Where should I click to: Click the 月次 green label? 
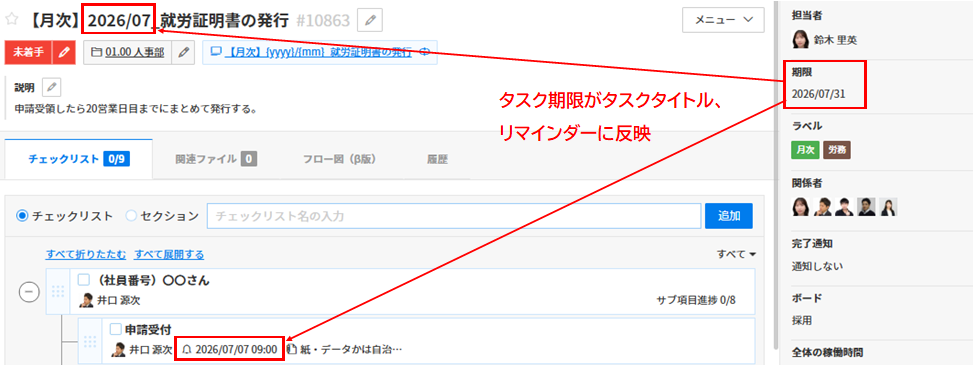click(x=804, y=149)
